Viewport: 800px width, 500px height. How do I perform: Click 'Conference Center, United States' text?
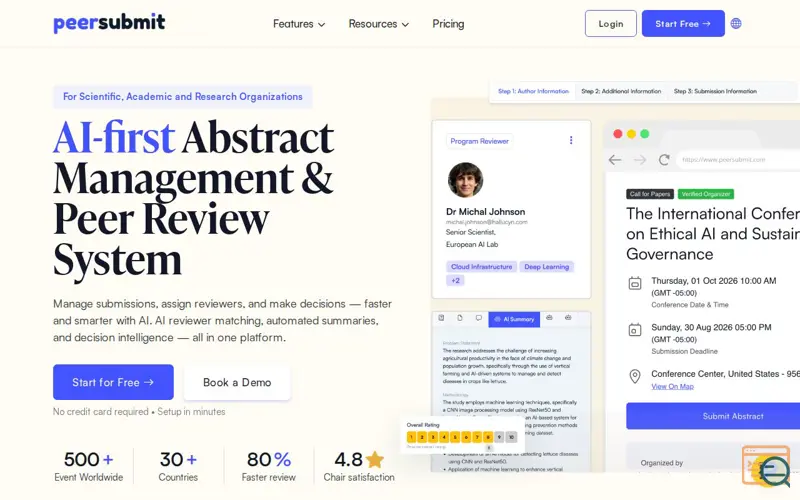(x=714, y=374)
